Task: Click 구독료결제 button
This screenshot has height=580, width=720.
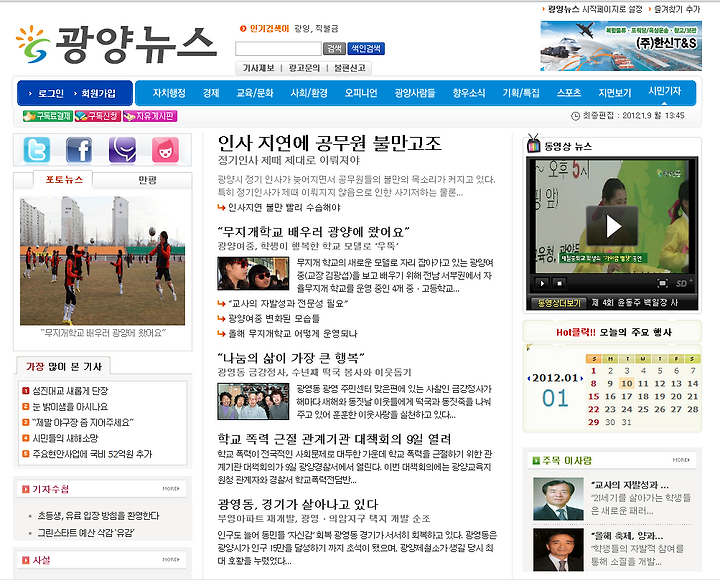Action: (48, 116)
